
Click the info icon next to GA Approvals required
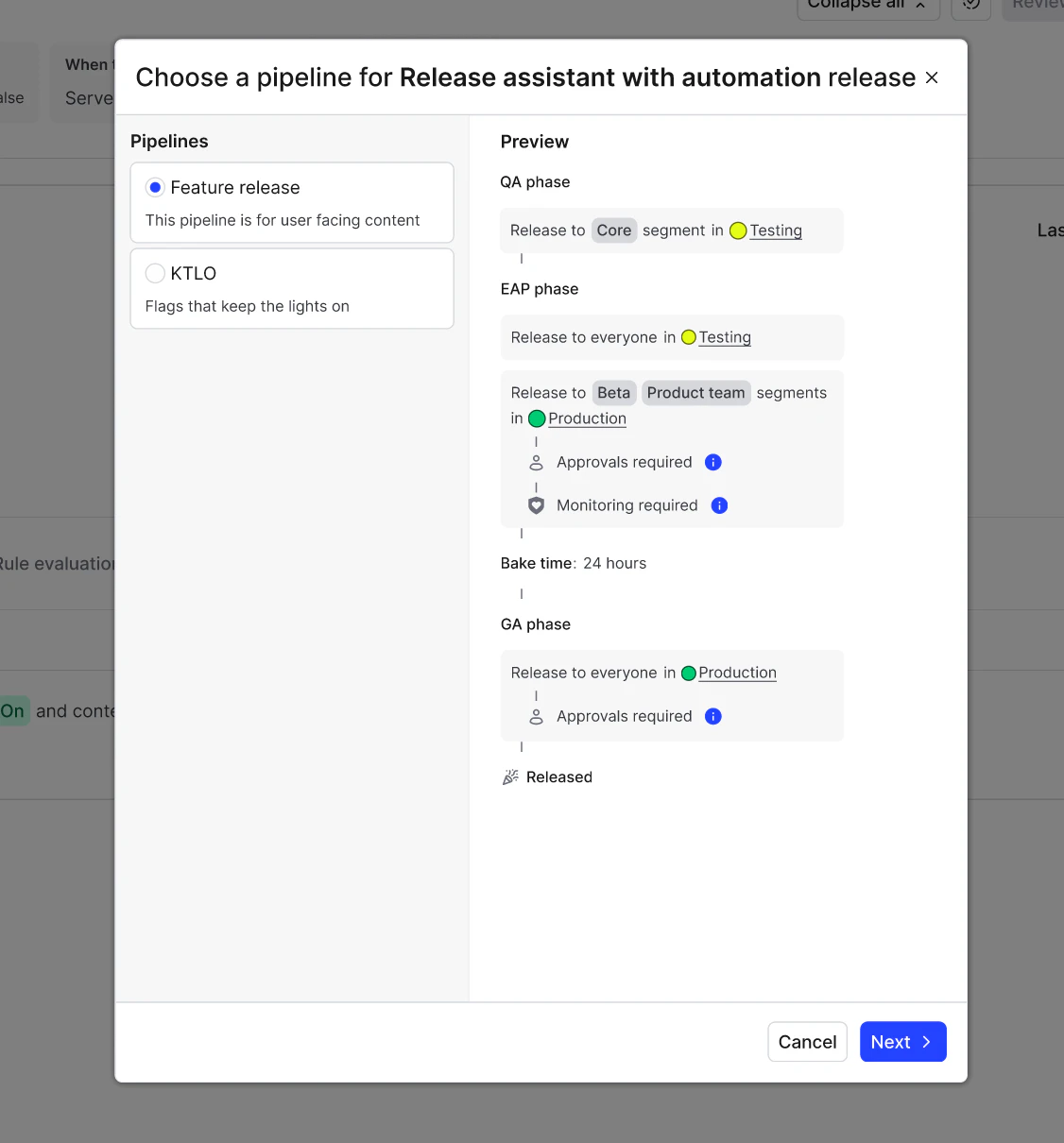pyautogui.click(x=713, y=716)
